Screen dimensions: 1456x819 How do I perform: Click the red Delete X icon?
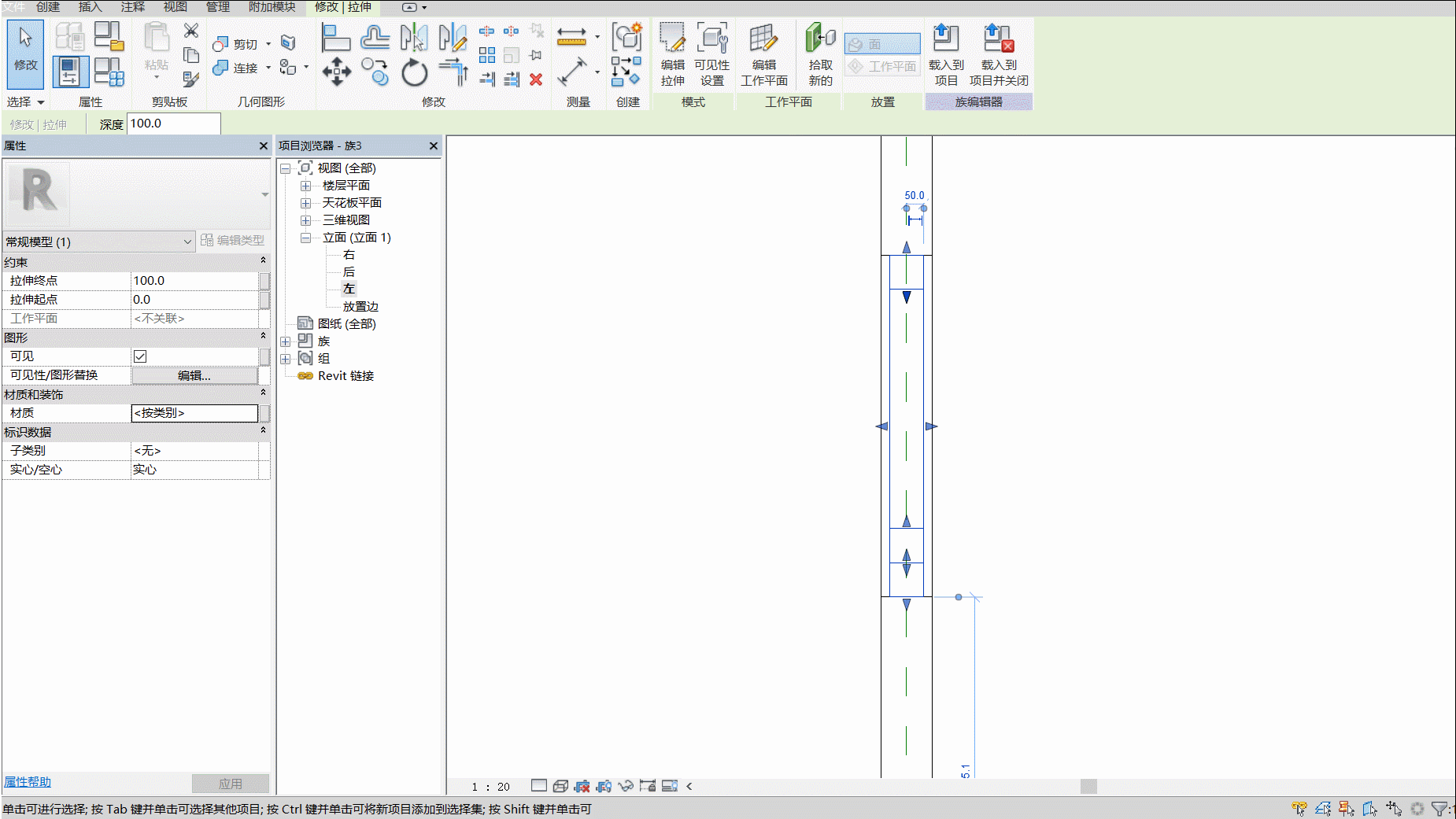(x=536, y=79)
